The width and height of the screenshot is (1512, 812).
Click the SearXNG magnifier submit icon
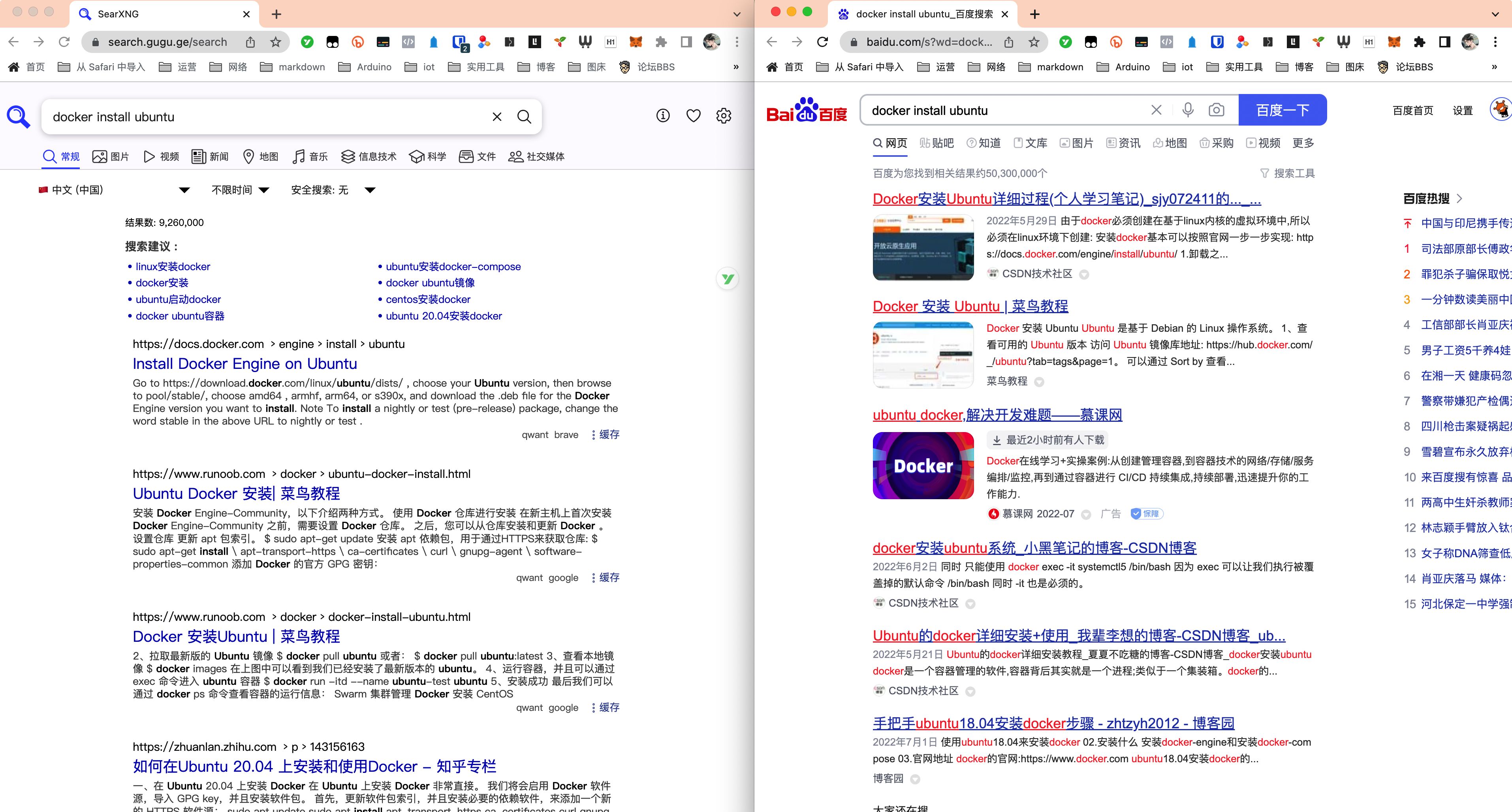pos(524,117)
